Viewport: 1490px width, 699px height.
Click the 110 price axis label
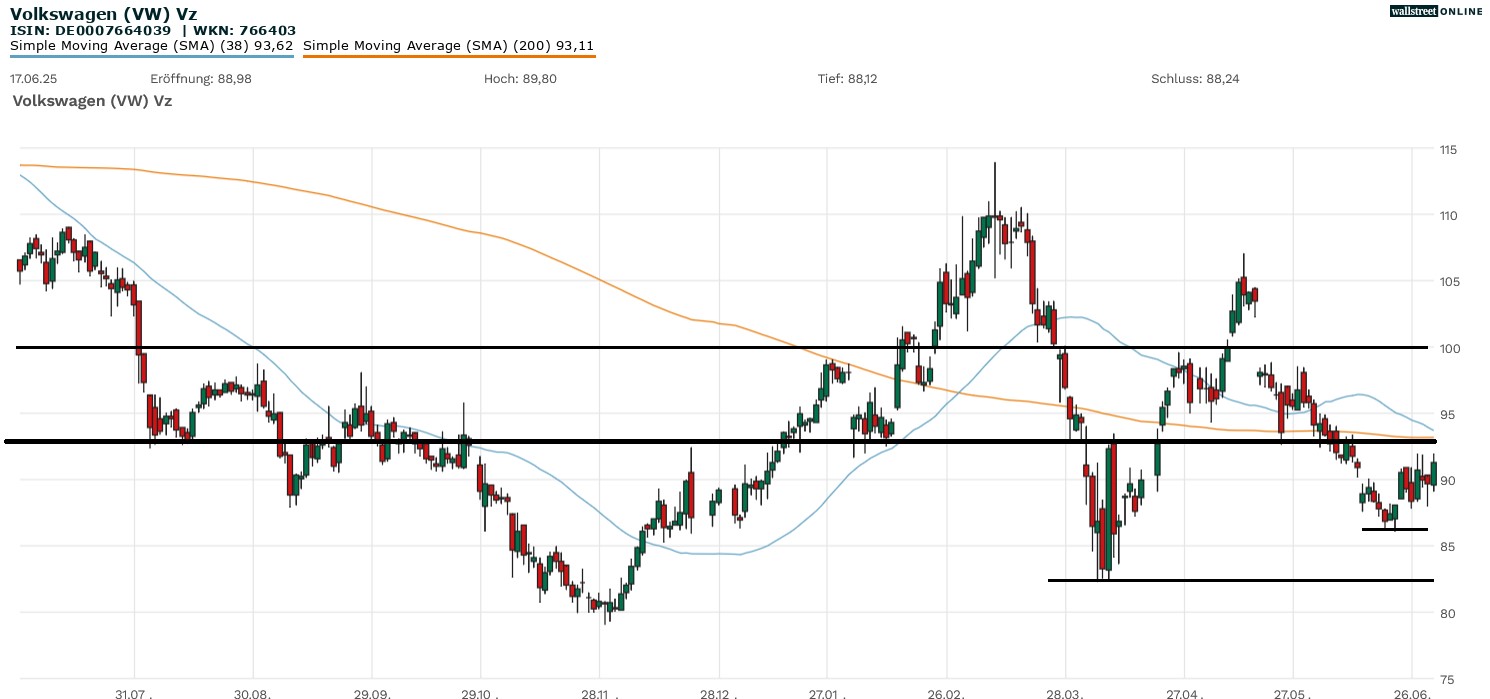1448,216
